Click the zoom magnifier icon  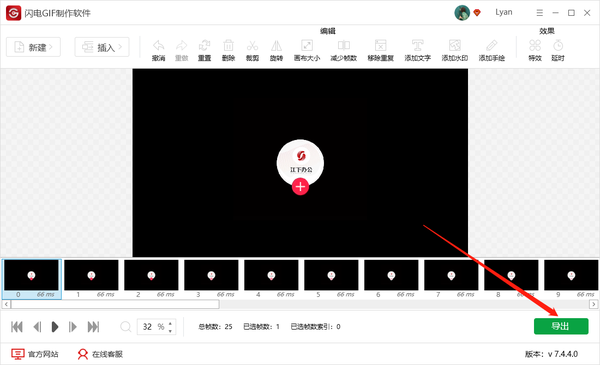click(x=126, y=327)
